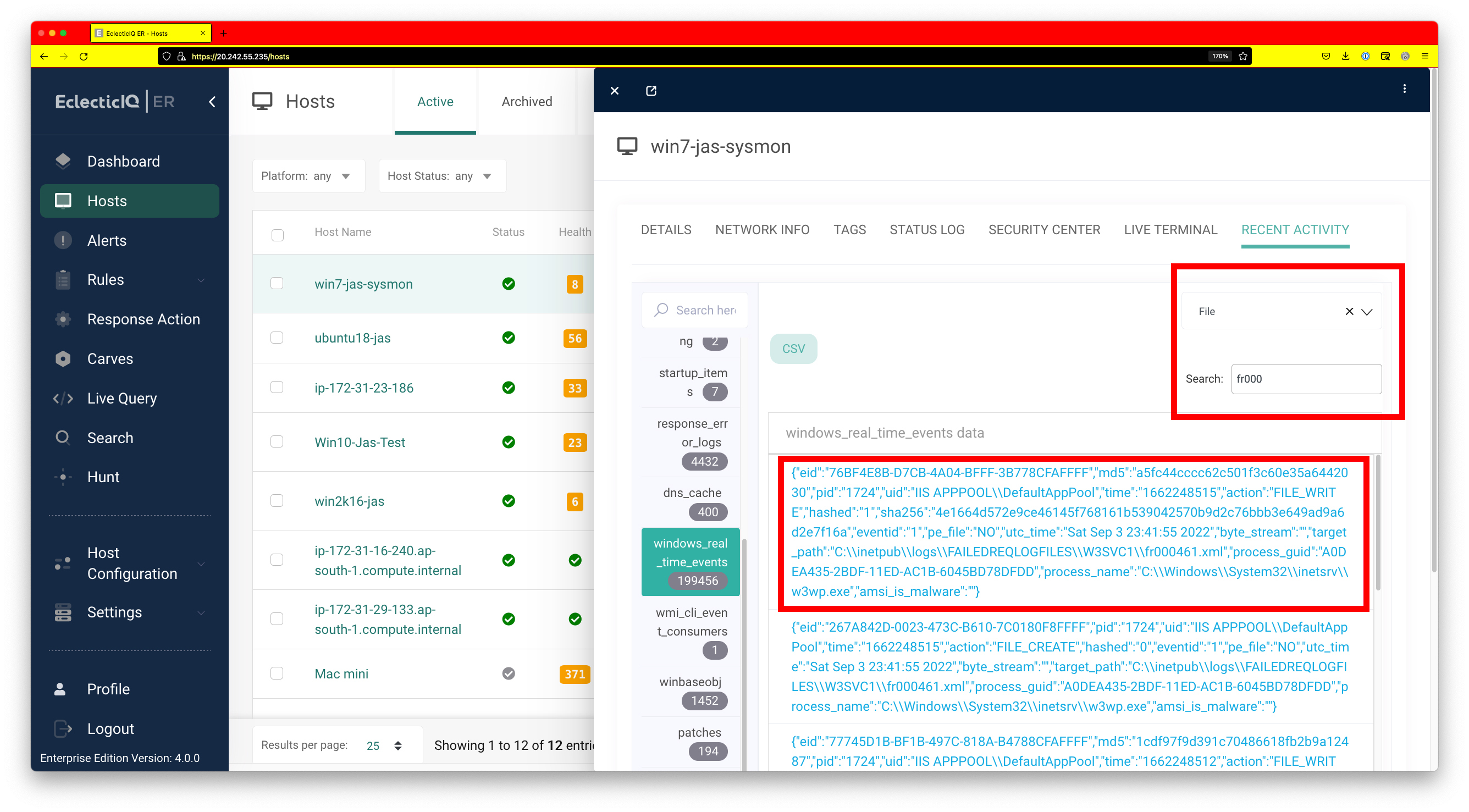Open the Dashboard icon in sidebar
Image resolution: width=1469 pixels, height=812 pixels.
click(63, 161)
